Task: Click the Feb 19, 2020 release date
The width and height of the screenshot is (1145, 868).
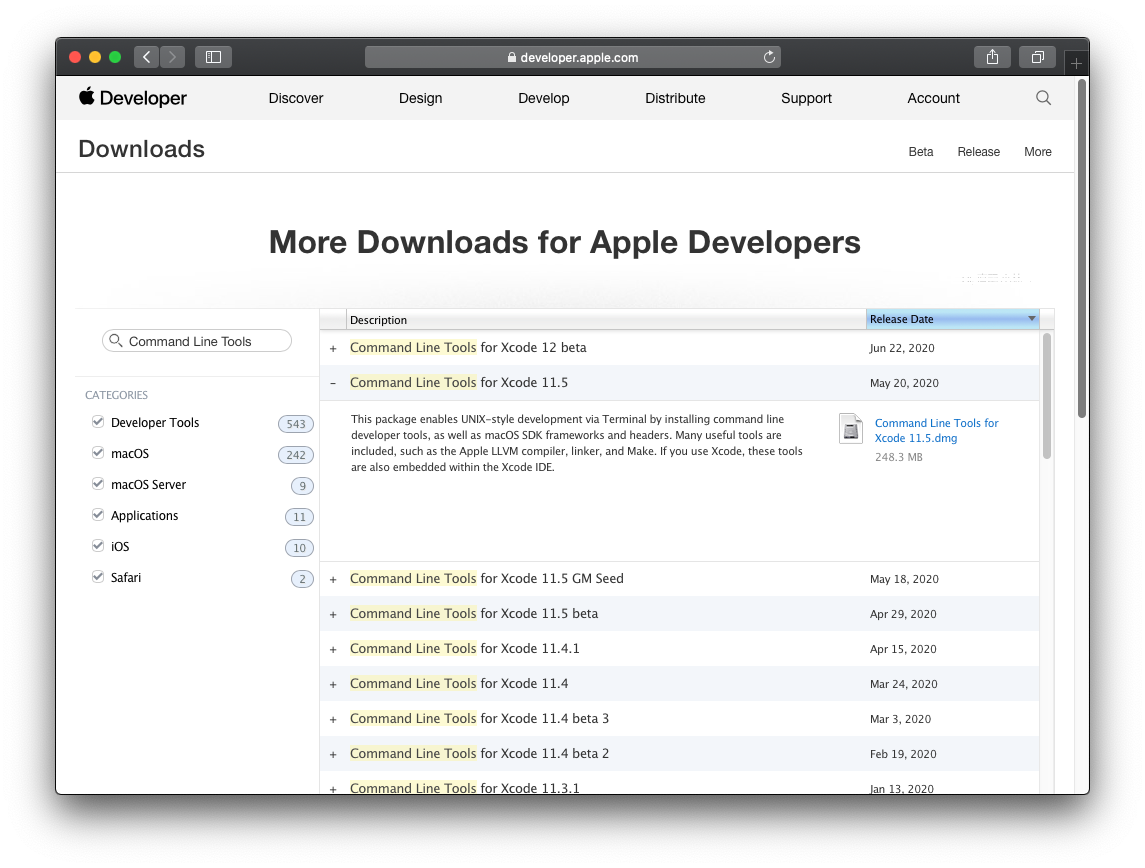Action: [903, 754]
